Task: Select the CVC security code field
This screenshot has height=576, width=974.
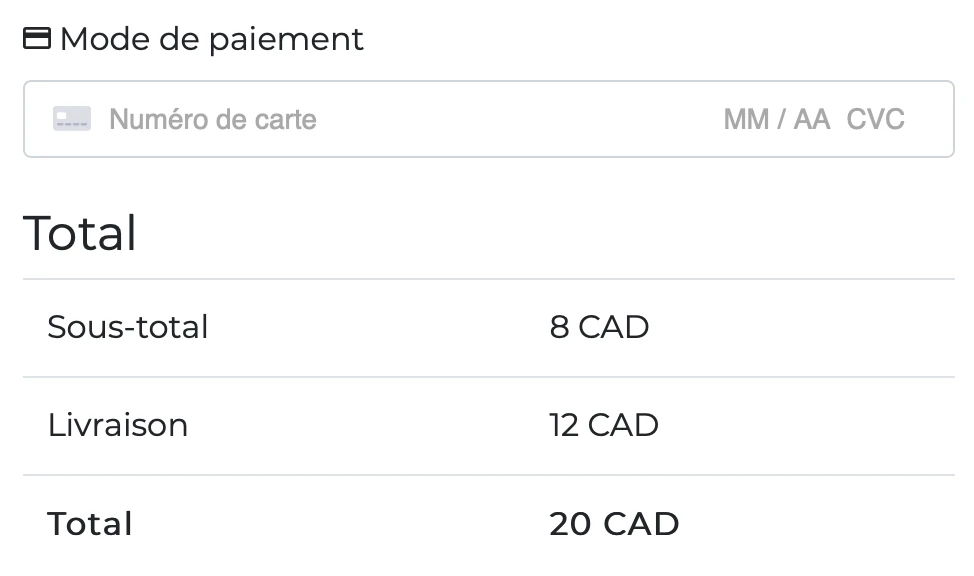Action: coord(875,119)
